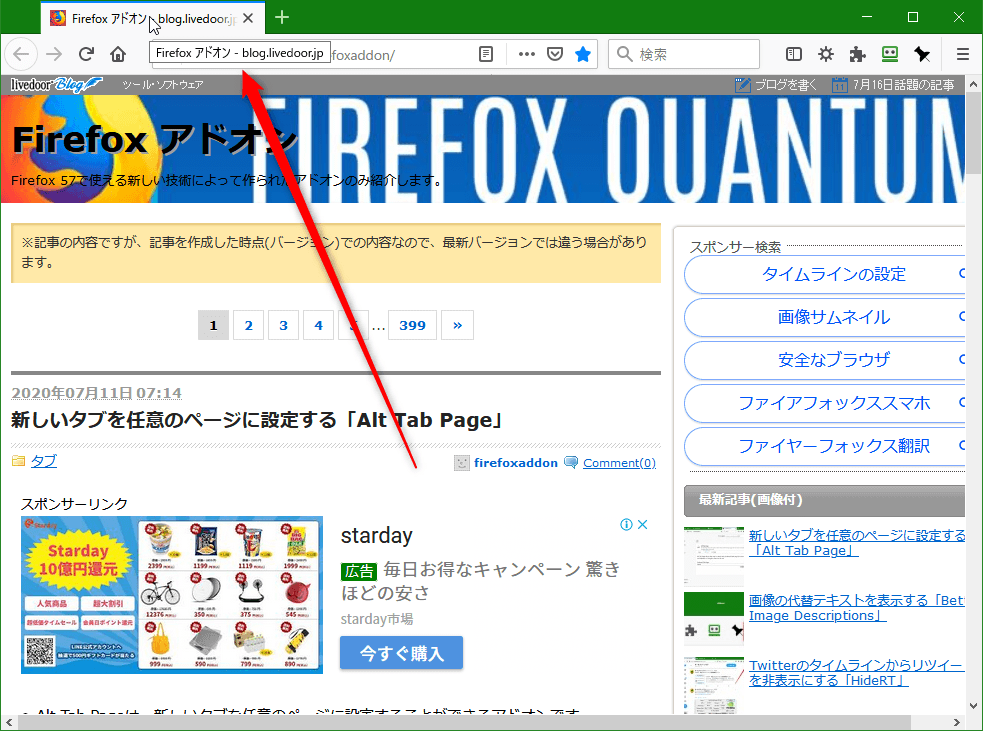Click the comment speech bubble icon

[x=570, y=463]
